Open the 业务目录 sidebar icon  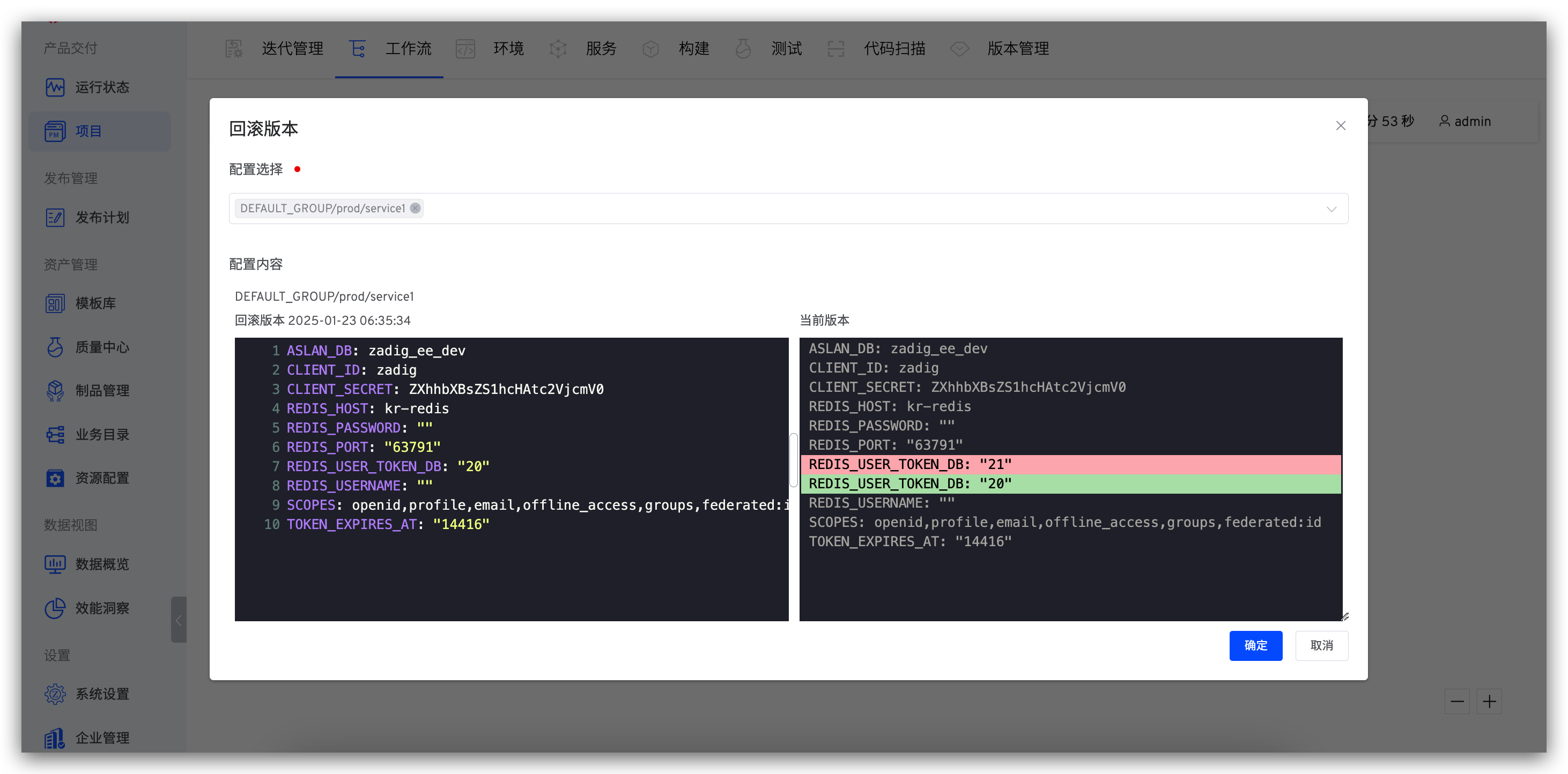point(55,435)
